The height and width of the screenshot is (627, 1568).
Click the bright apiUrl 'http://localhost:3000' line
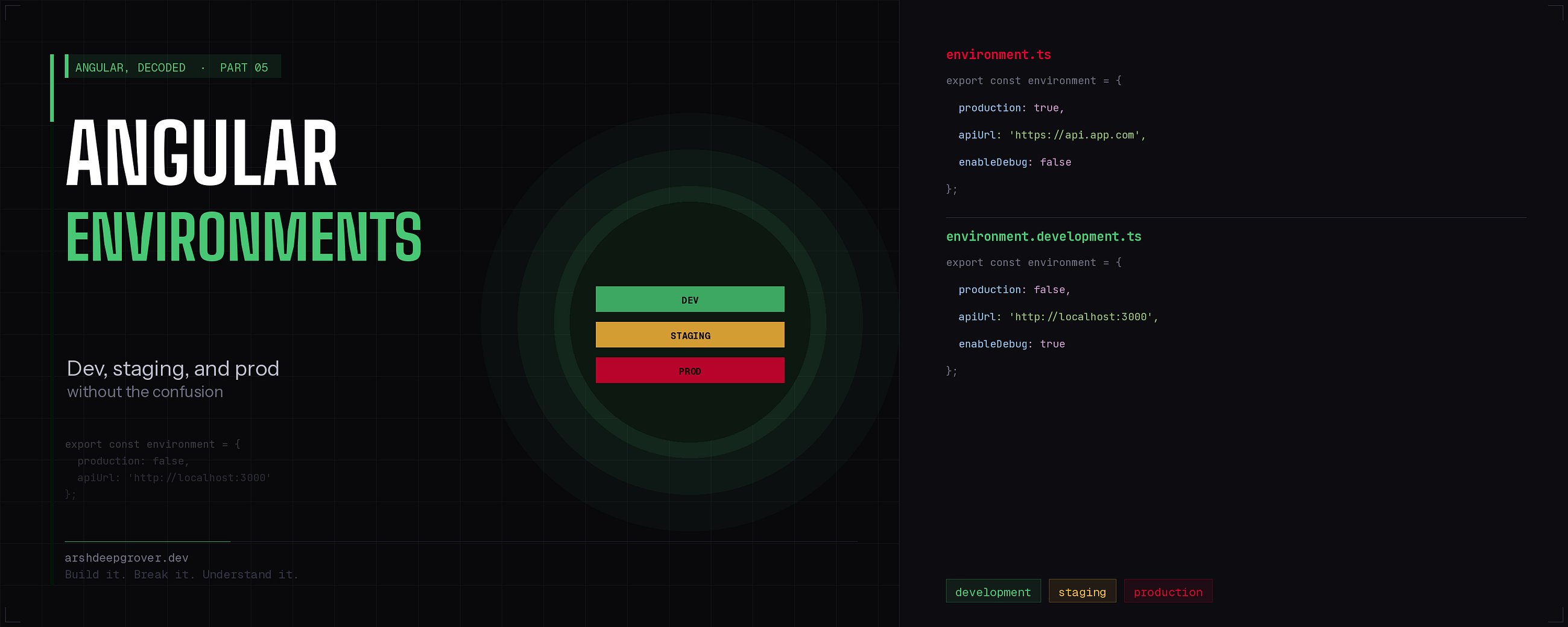[1058, 317]
